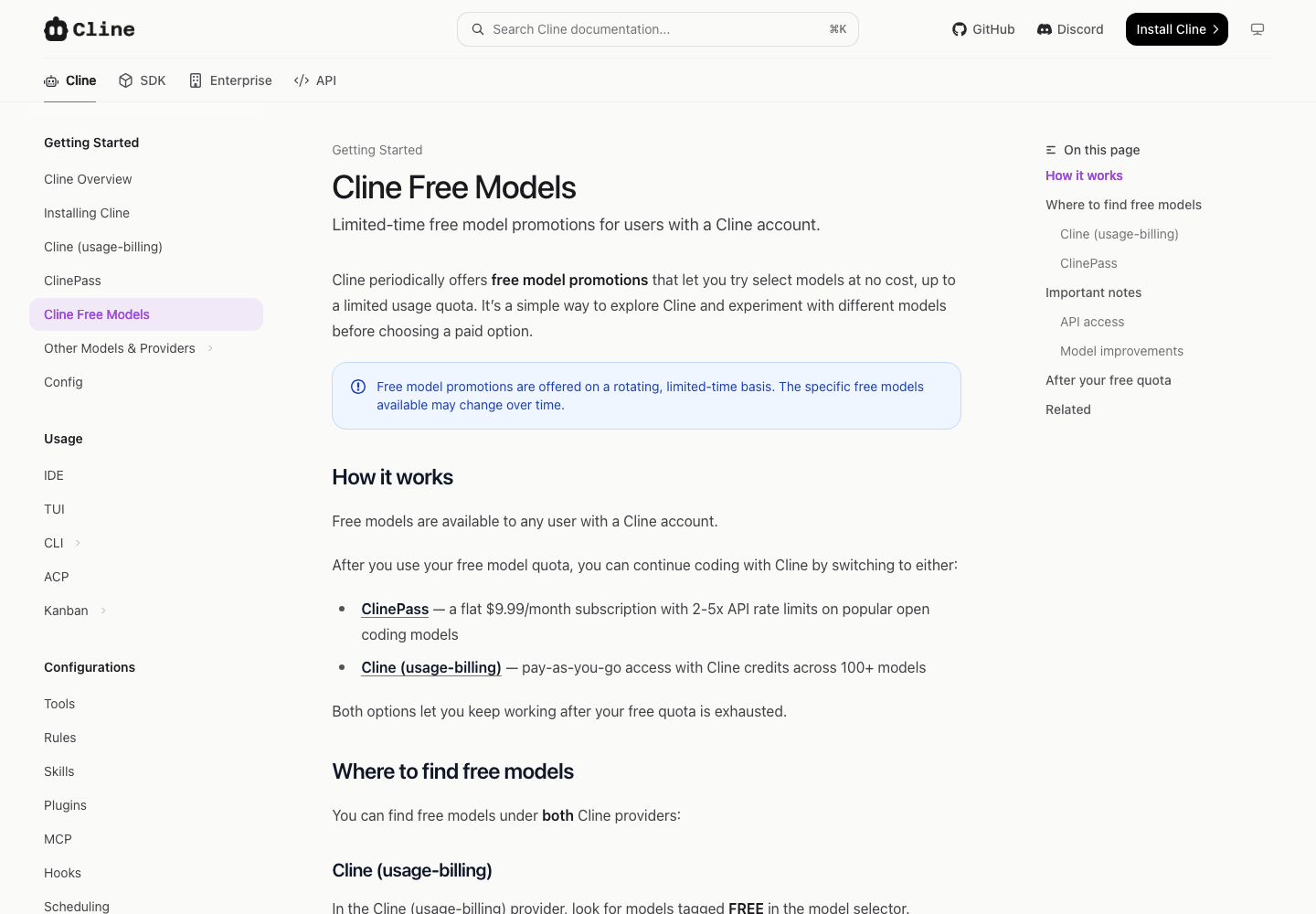This screenshot has height=914, width=1316.
Task: Click the info icon in the blue callout
Action: (x=358, y=387)
